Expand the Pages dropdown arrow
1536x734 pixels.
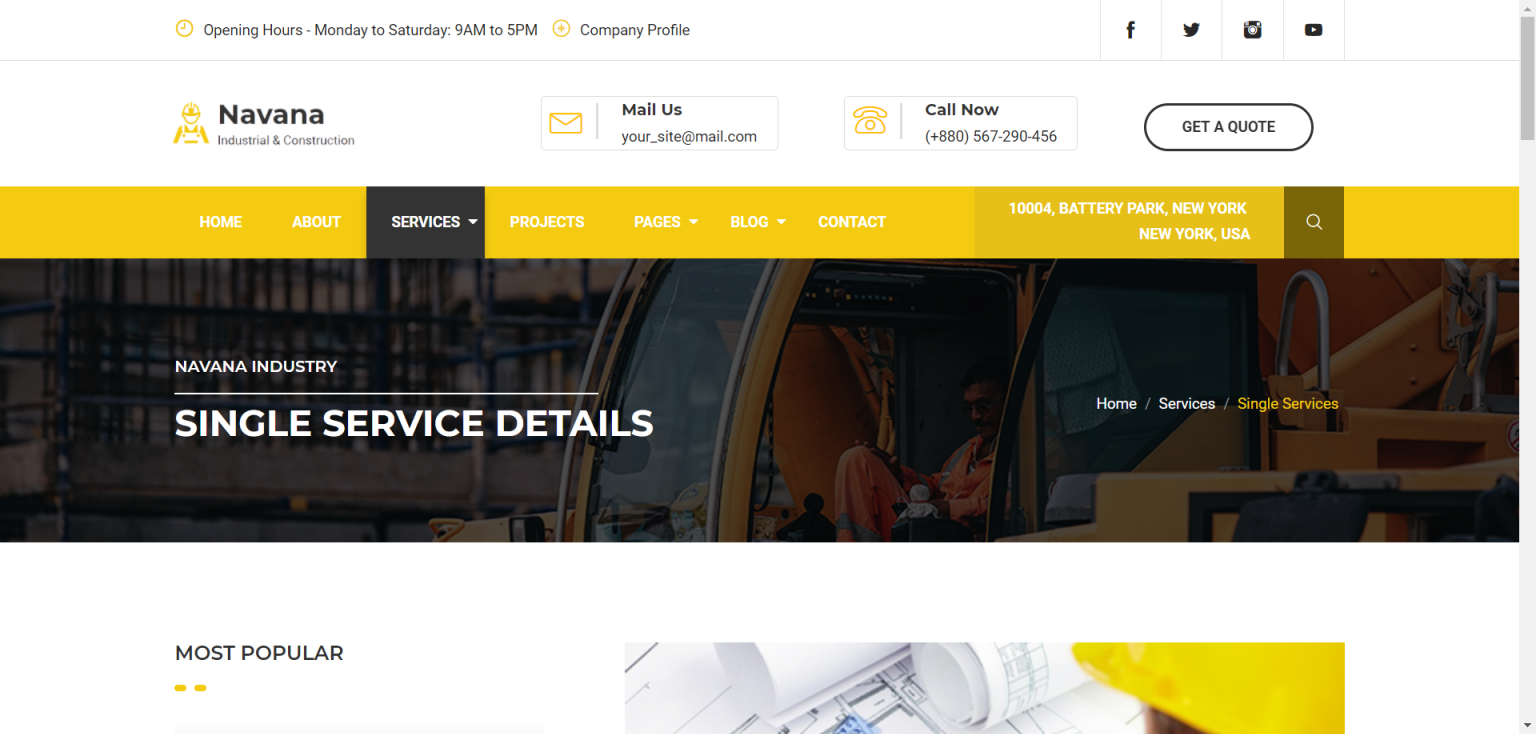coord(693,222)
